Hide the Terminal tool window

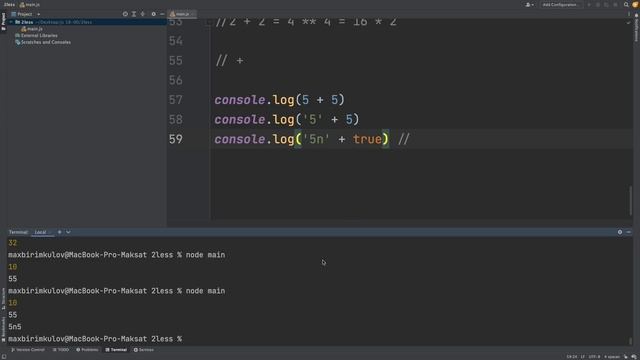629,232
